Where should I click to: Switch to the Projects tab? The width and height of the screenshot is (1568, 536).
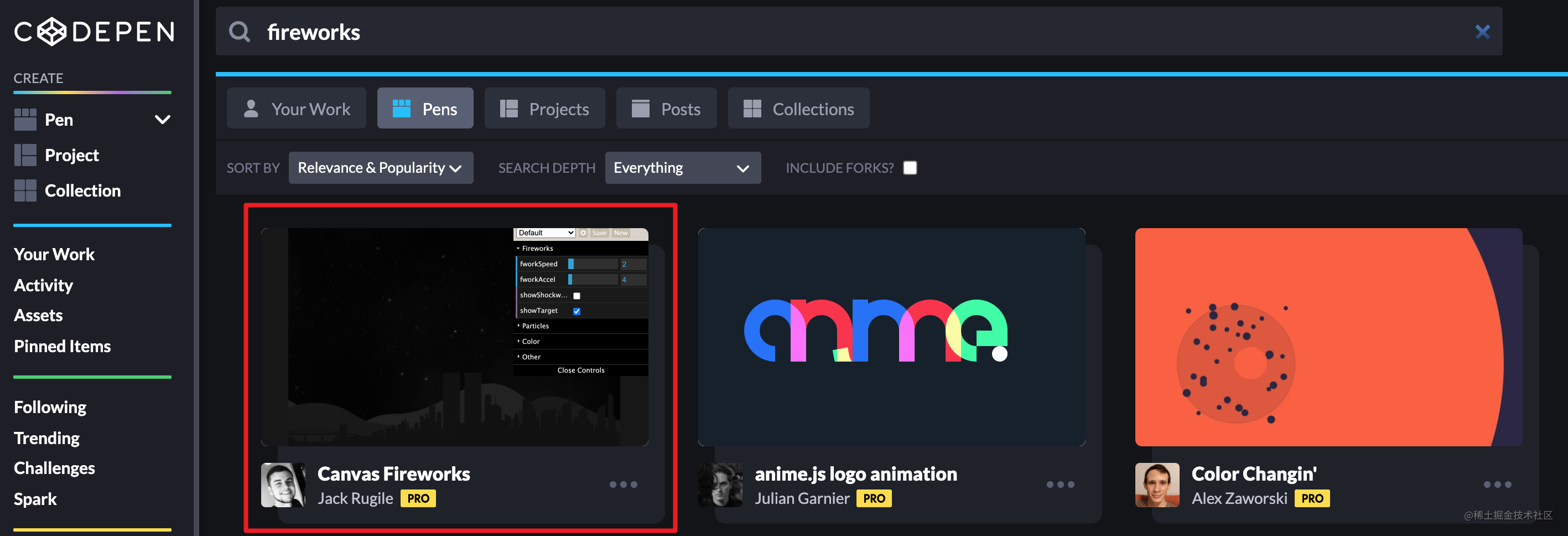[544, 109]
